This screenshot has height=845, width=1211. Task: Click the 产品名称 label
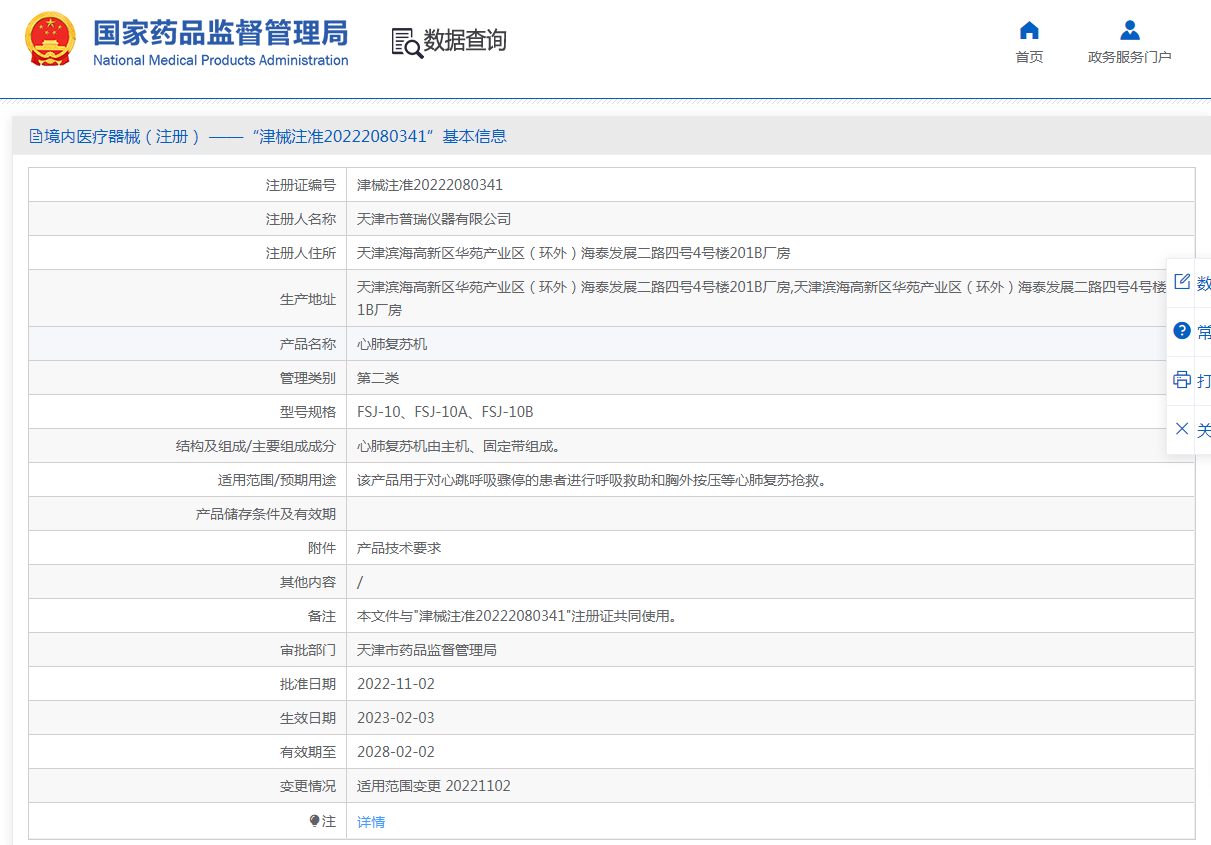coord(308,344)
